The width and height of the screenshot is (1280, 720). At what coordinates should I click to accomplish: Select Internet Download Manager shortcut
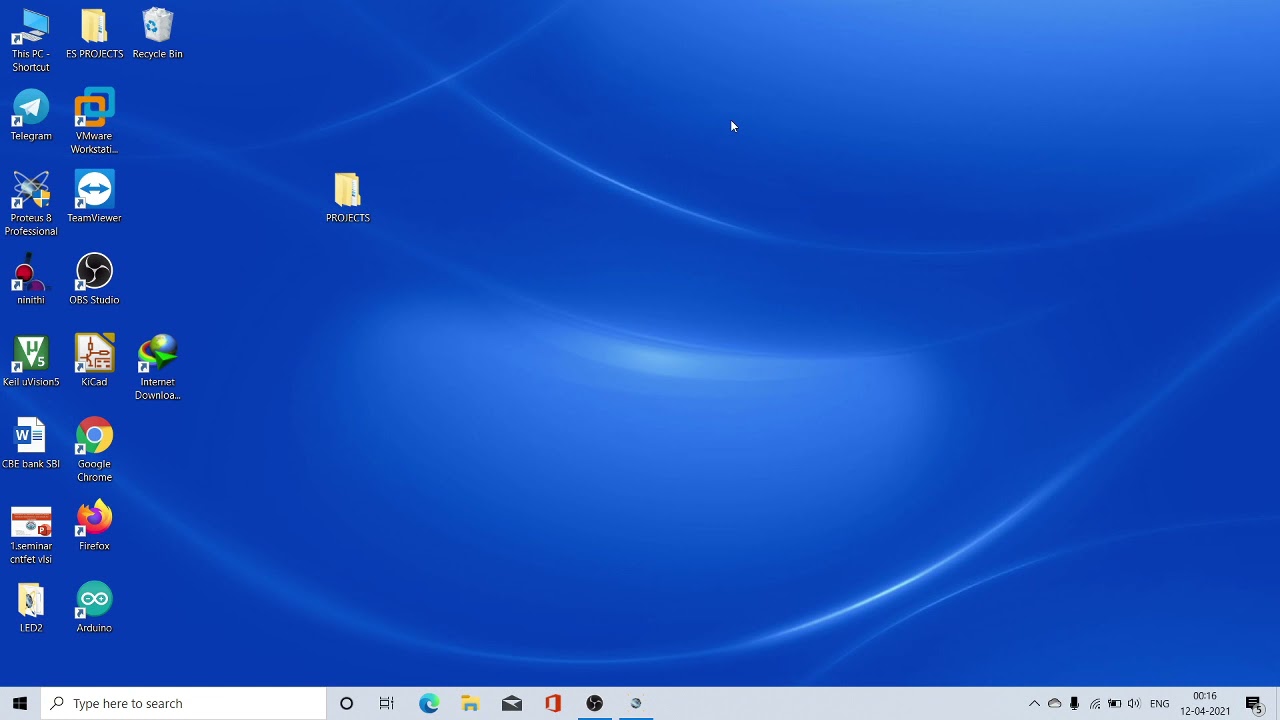tap(157, 368)
